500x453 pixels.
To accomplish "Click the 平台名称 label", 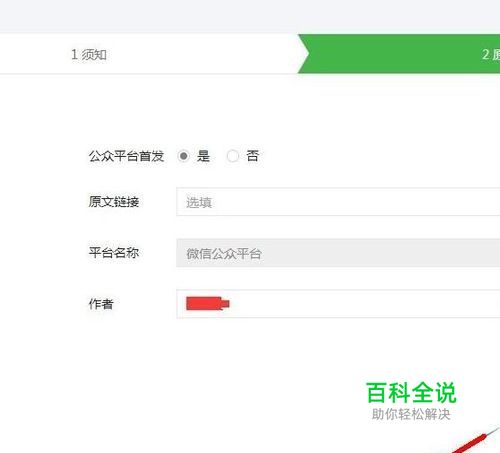I will pos(114,253).
